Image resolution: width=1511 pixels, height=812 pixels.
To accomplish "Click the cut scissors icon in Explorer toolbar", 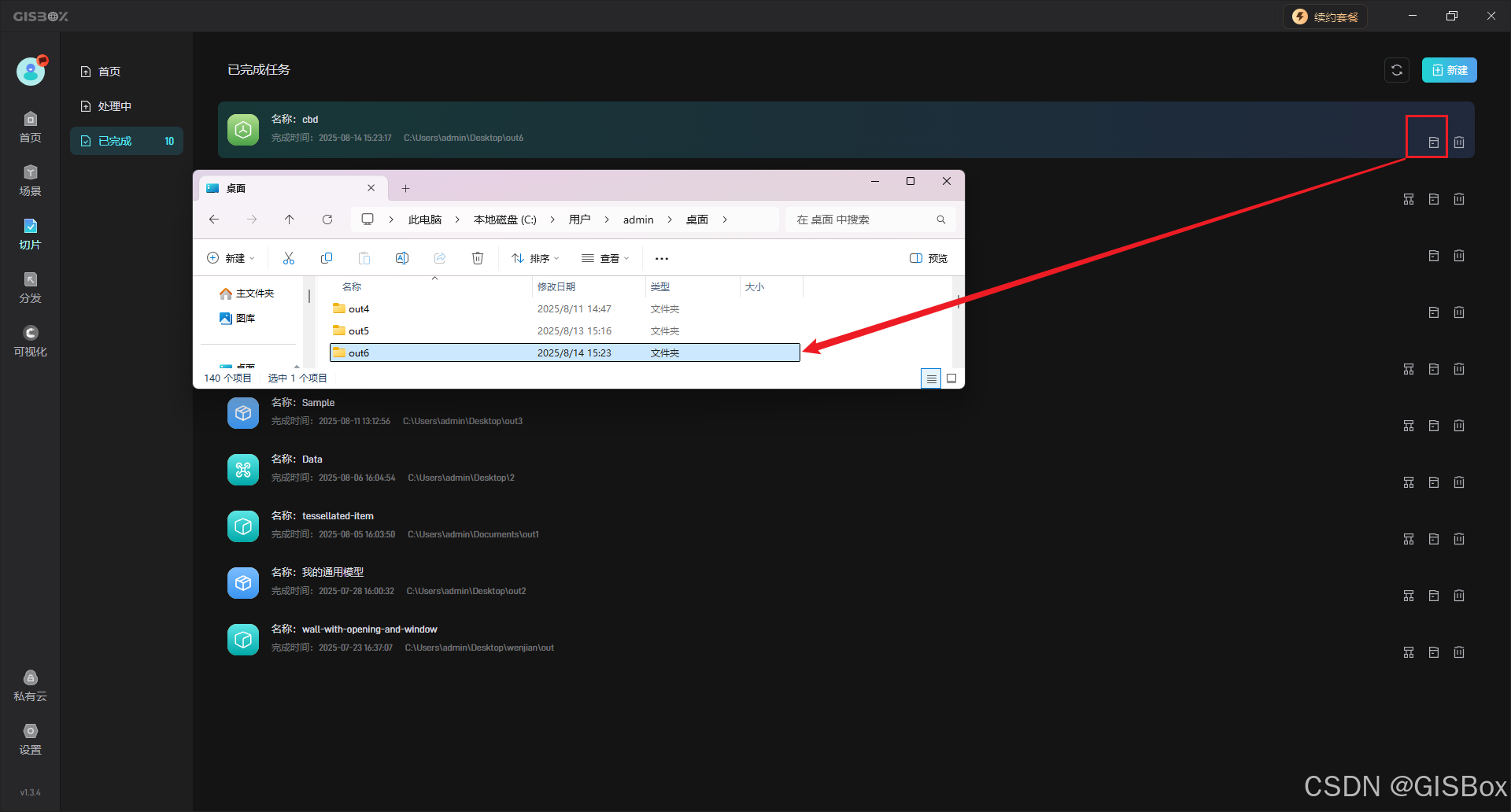I will click(289, 258).
